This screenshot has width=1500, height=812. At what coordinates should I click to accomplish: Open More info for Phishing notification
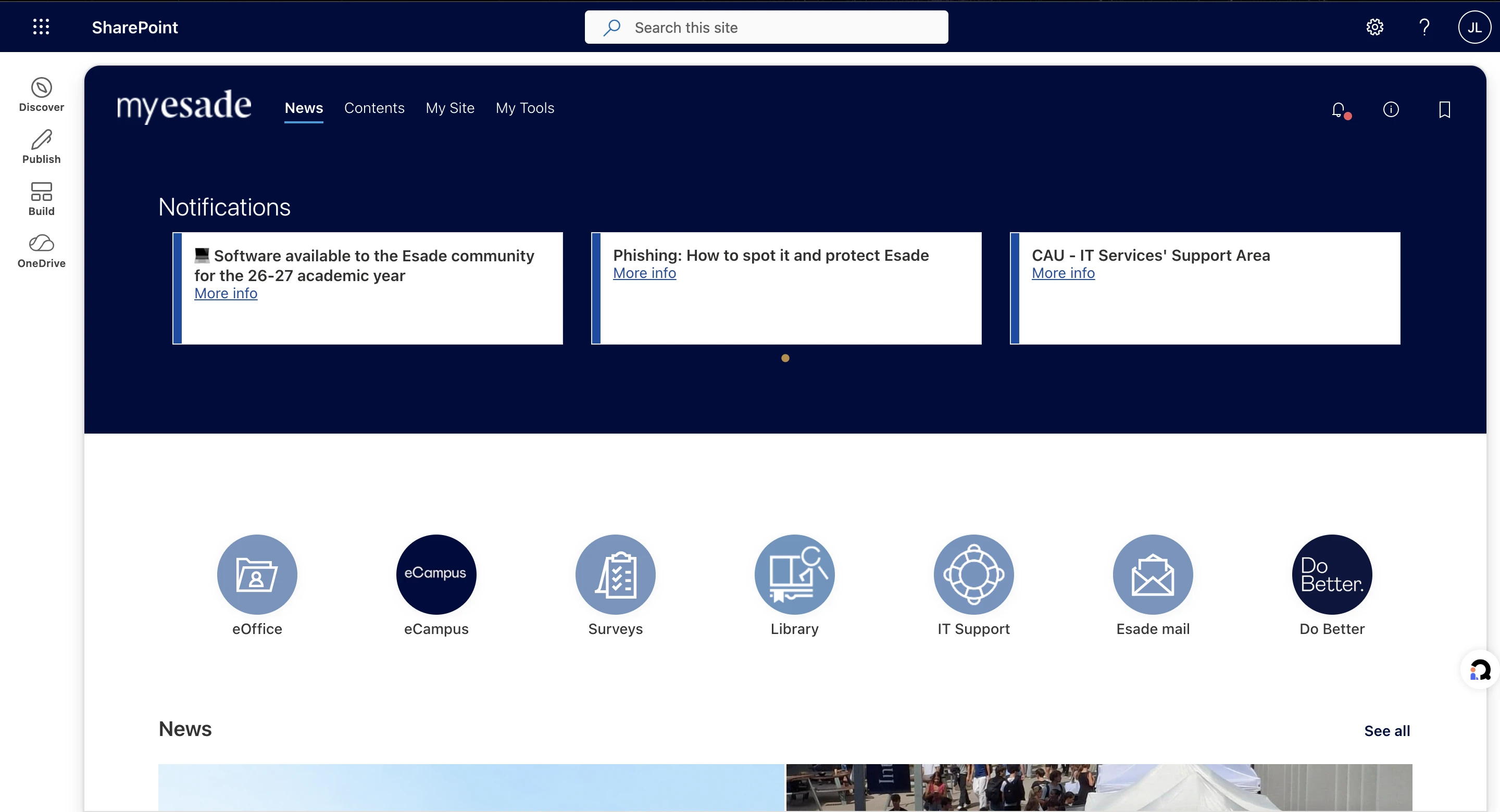(644, 273)
